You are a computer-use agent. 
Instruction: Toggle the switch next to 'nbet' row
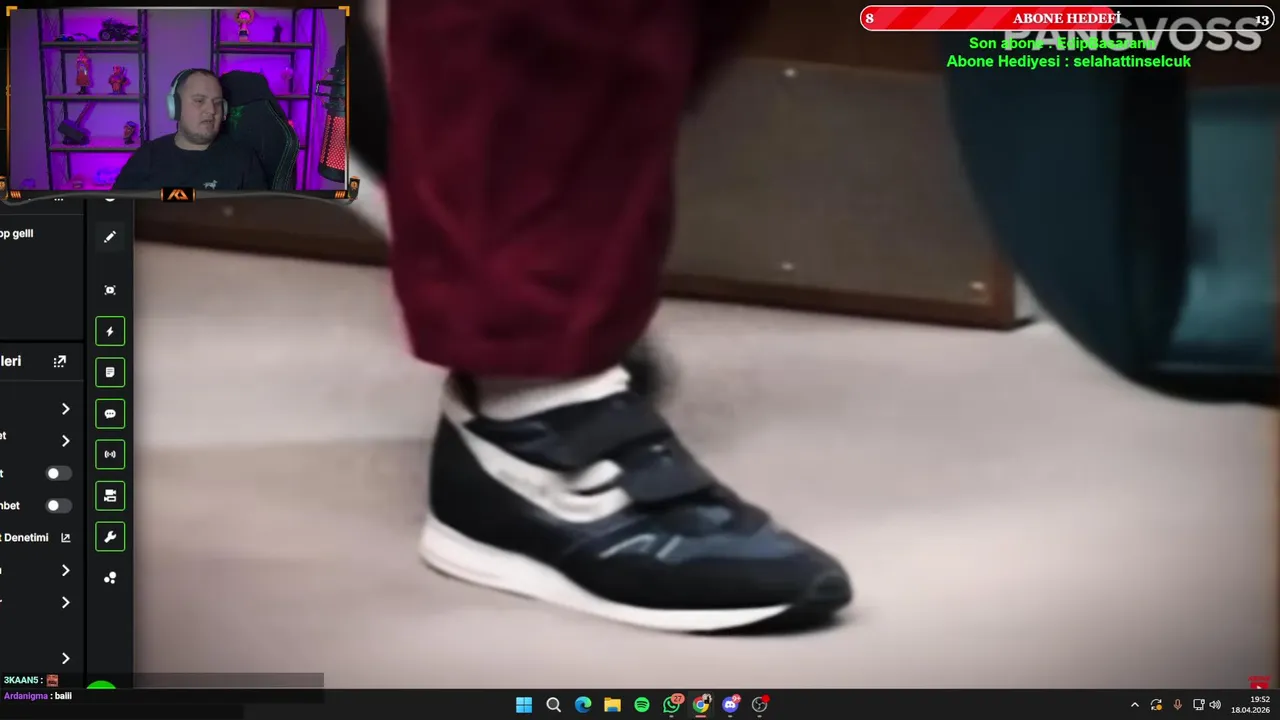58,505
